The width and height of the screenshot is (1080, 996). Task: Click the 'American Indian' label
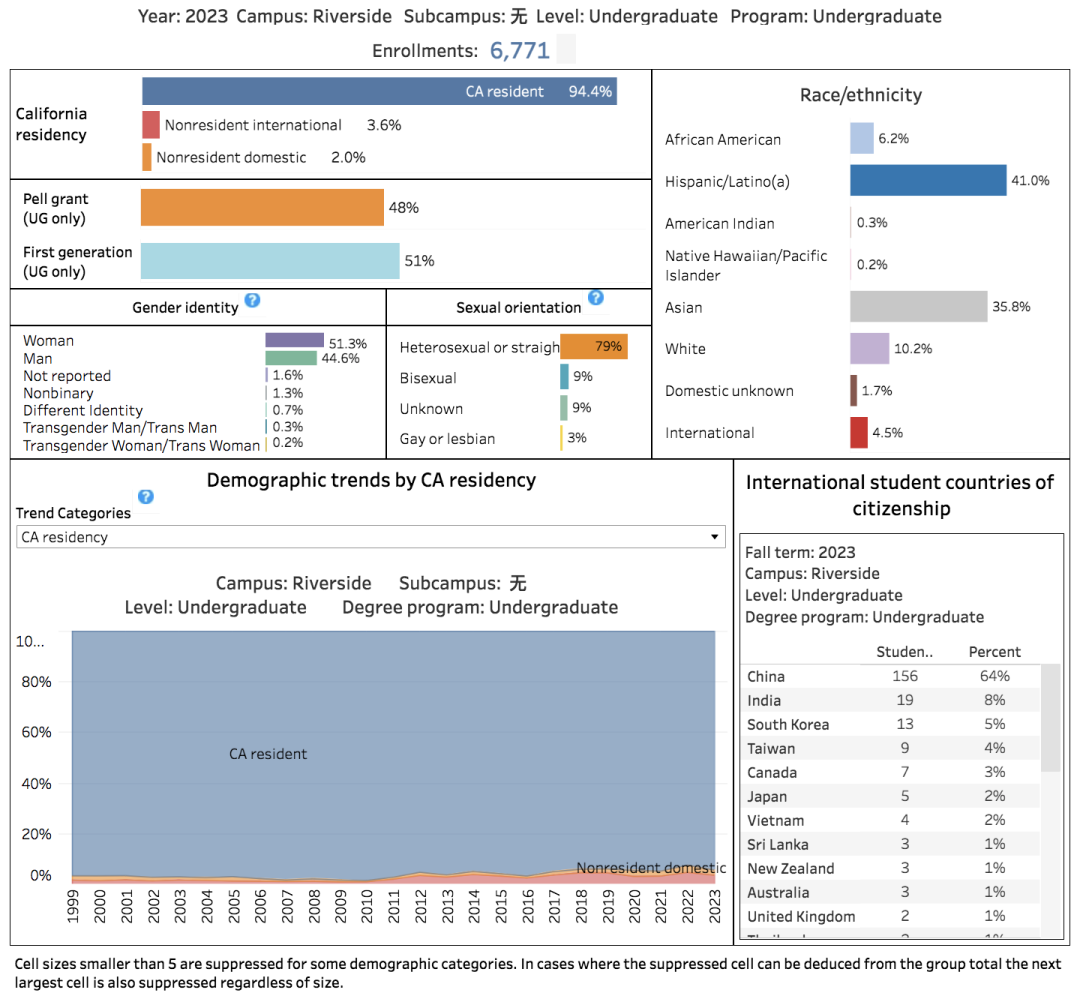tap(720, 224)
